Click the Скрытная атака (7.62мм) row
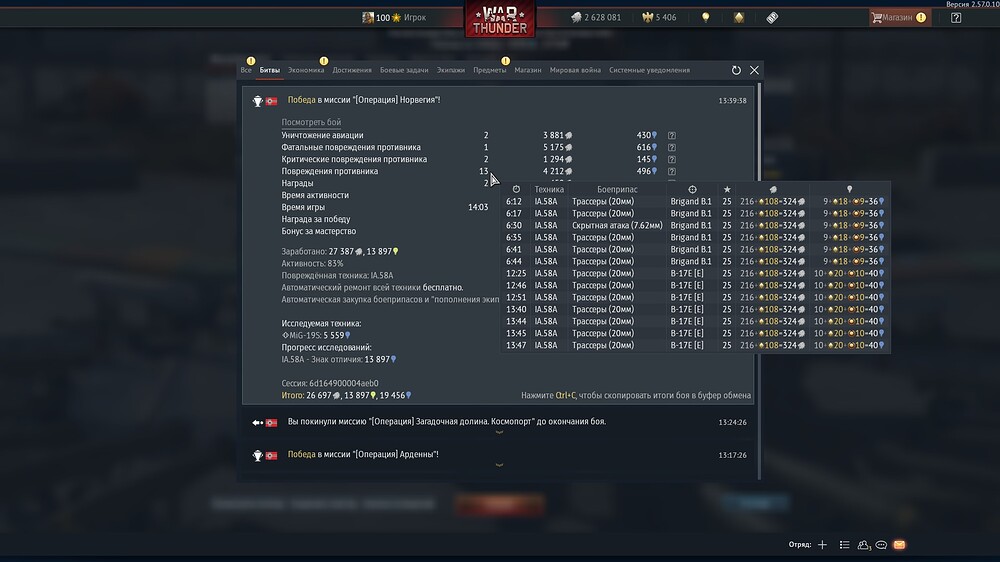This screenshot has width=1000, height=562. 695,225
